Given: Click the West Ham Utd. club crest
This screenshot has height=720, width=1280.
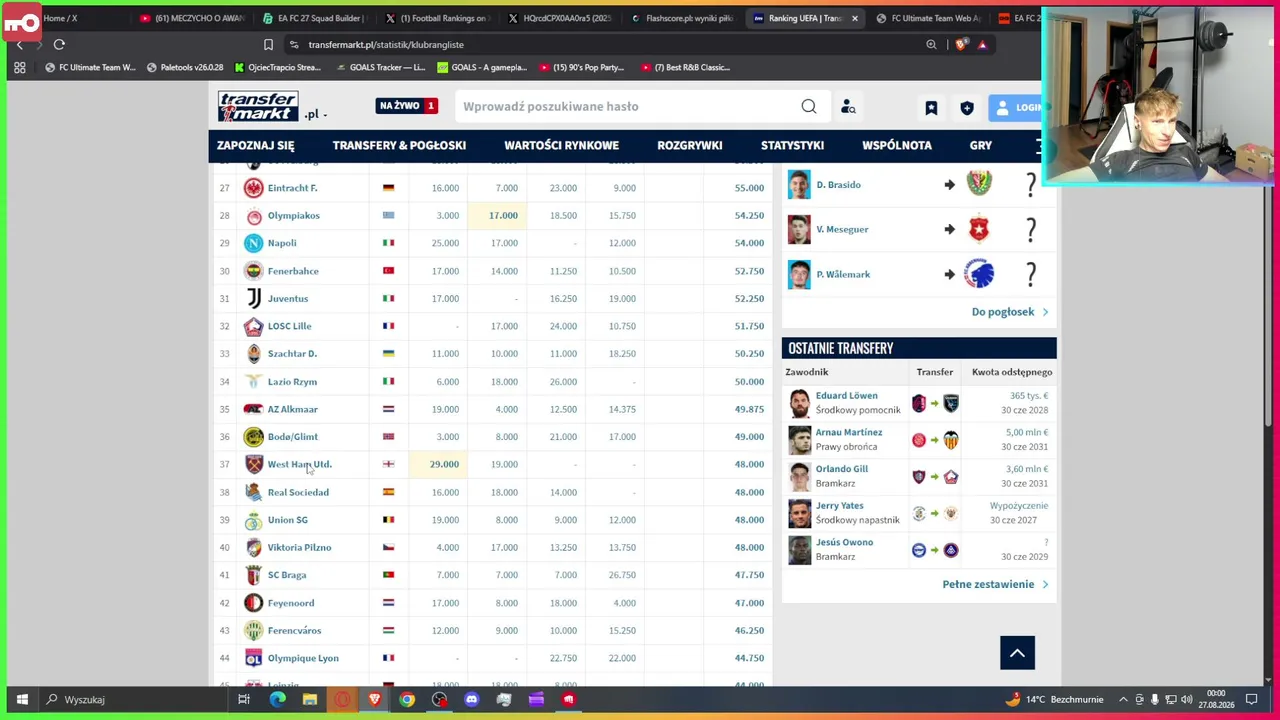Looking at the screenshot, I should (x=254, y=464).
